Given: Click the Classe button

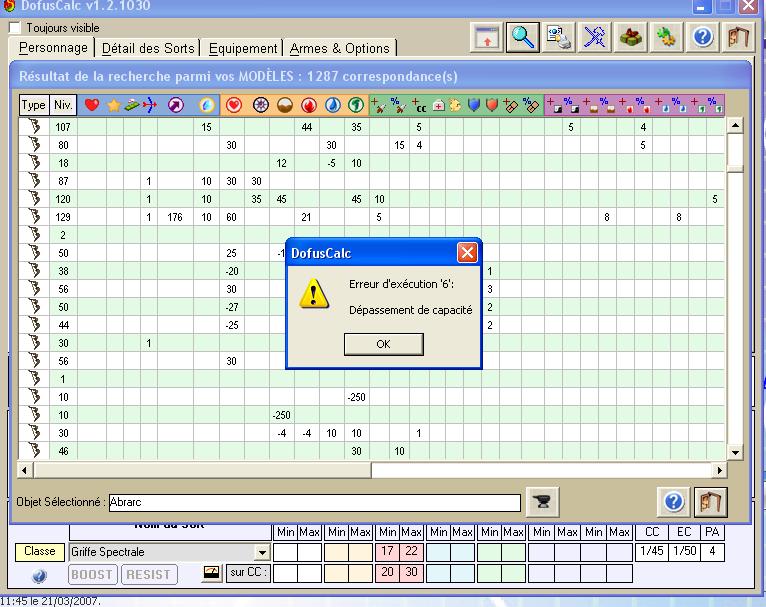Looking at the screenshot, I should click(x=40, y=551).
